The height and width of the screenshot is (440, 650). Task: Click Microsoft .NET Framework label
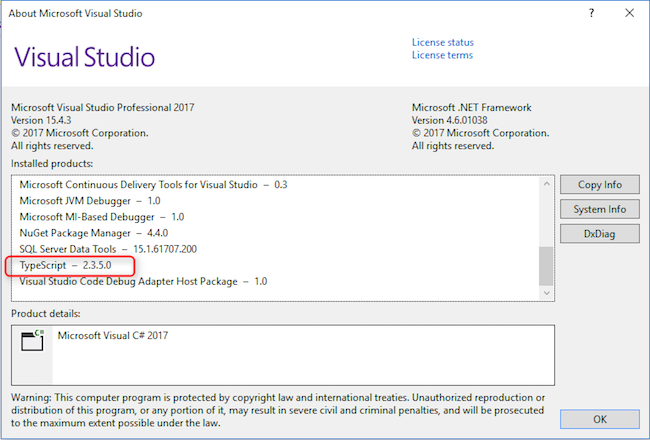(471, 107)
